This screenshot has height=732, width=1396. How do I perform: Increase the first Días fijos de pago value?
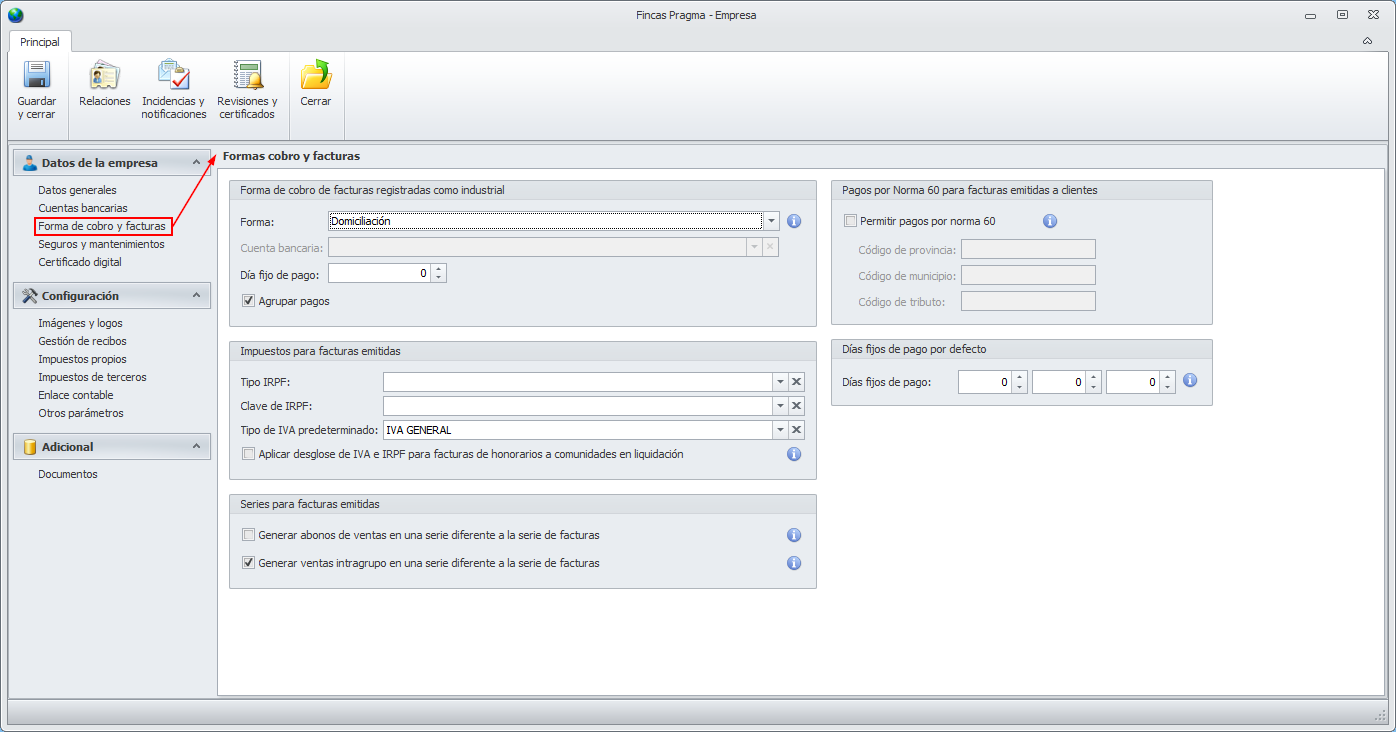[1019, 377]
